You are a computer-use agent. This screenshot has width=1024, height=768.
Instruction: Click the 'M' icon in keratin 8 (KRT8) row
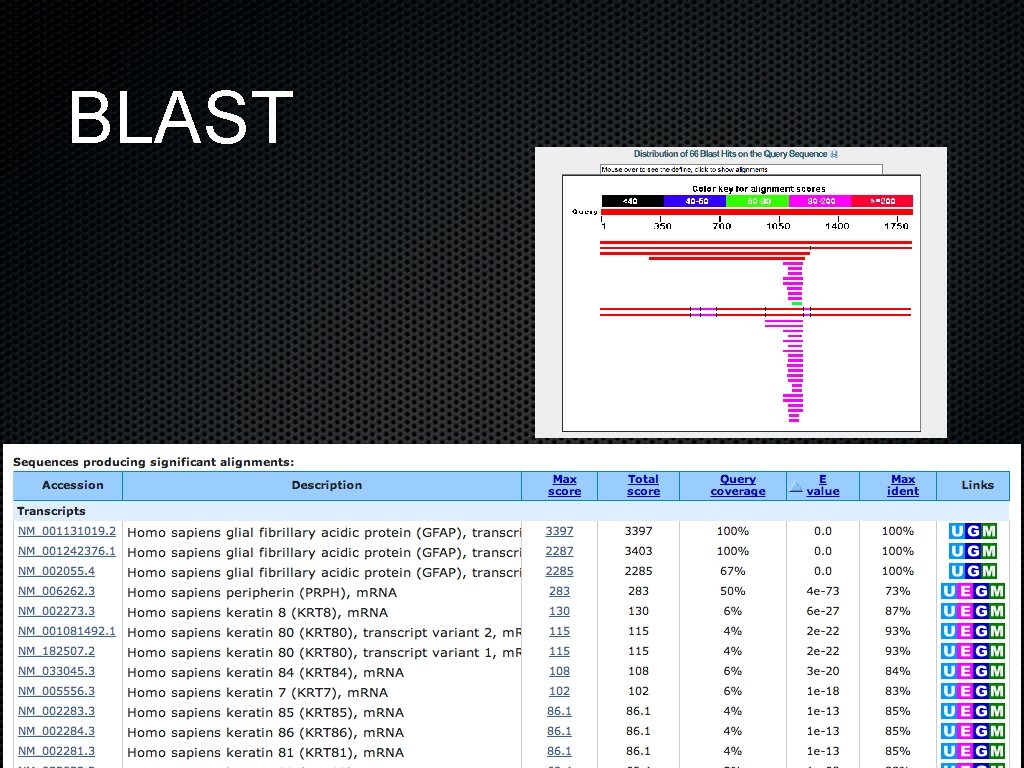coord(997,611)
